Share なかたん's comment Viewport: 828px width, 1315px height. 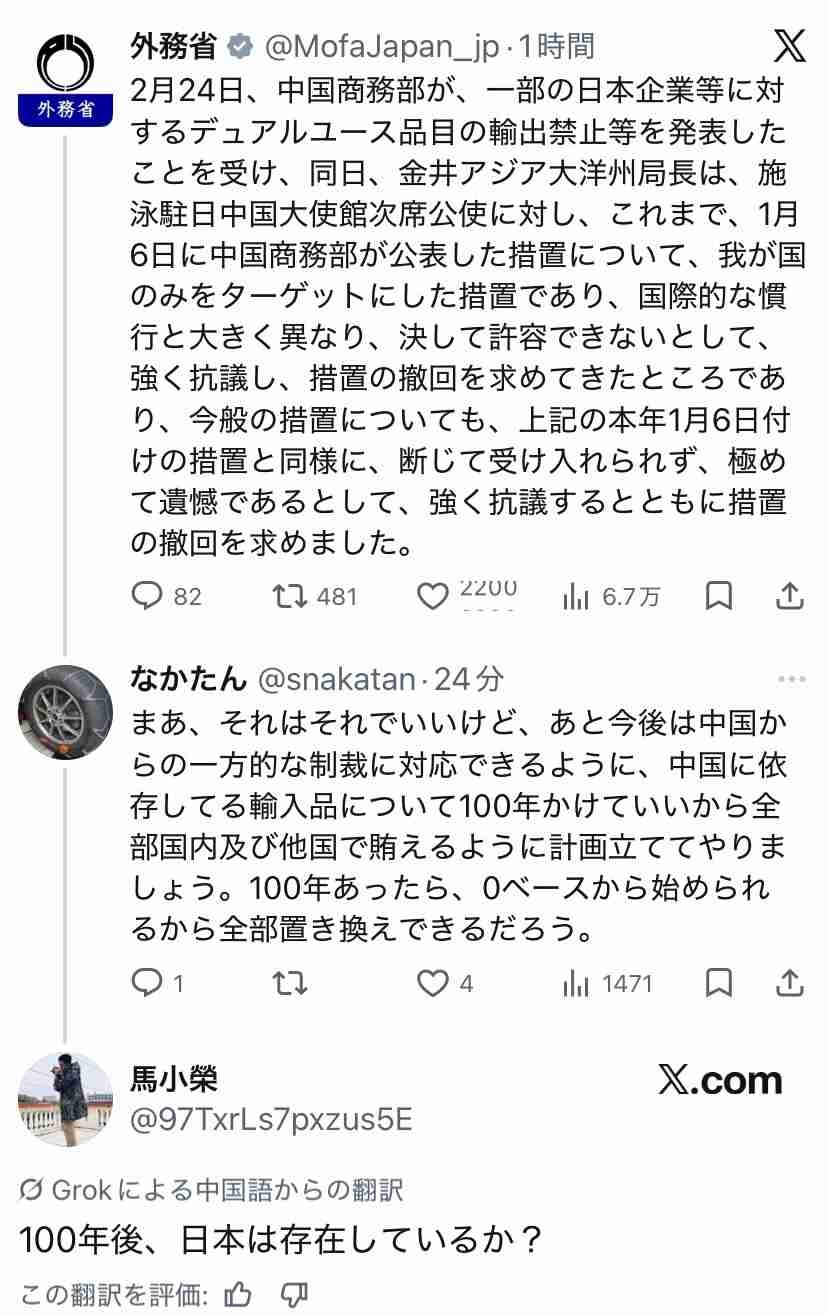790,983
